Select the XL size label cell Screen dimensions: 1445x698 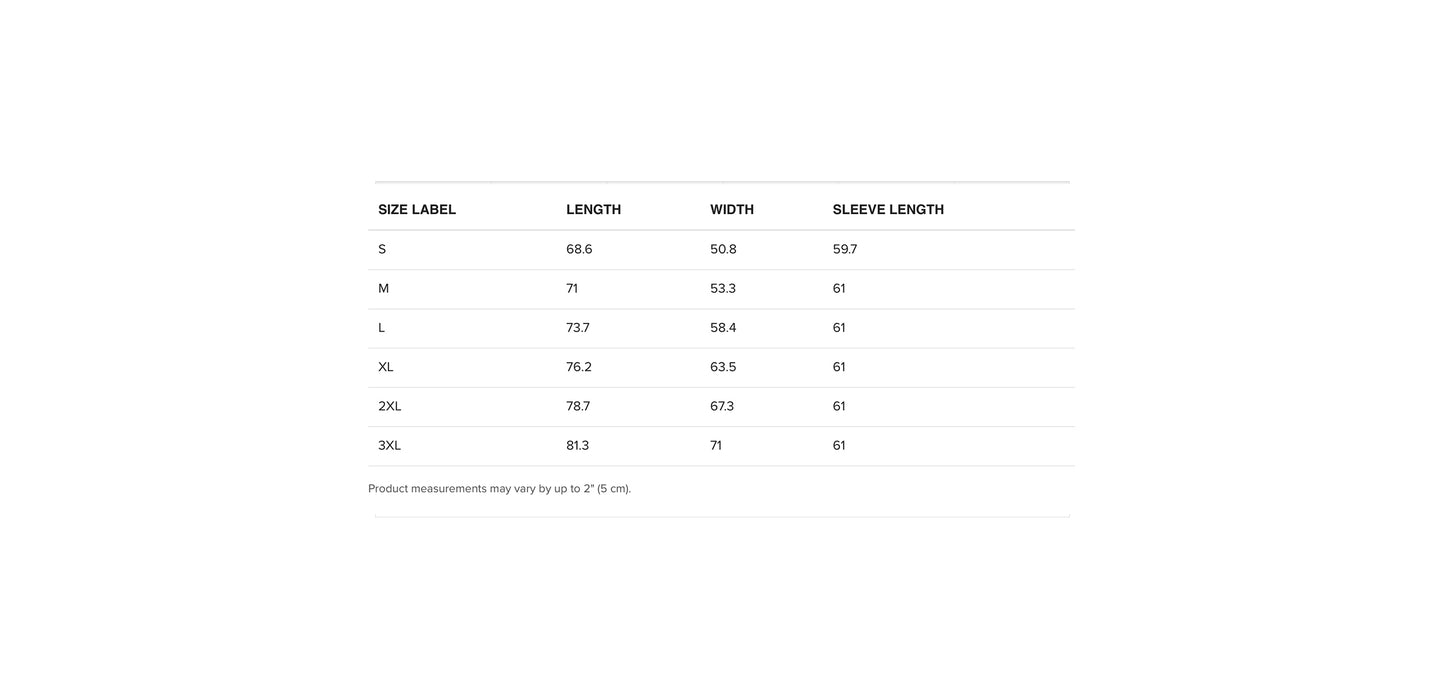click(x=386, y=367)
